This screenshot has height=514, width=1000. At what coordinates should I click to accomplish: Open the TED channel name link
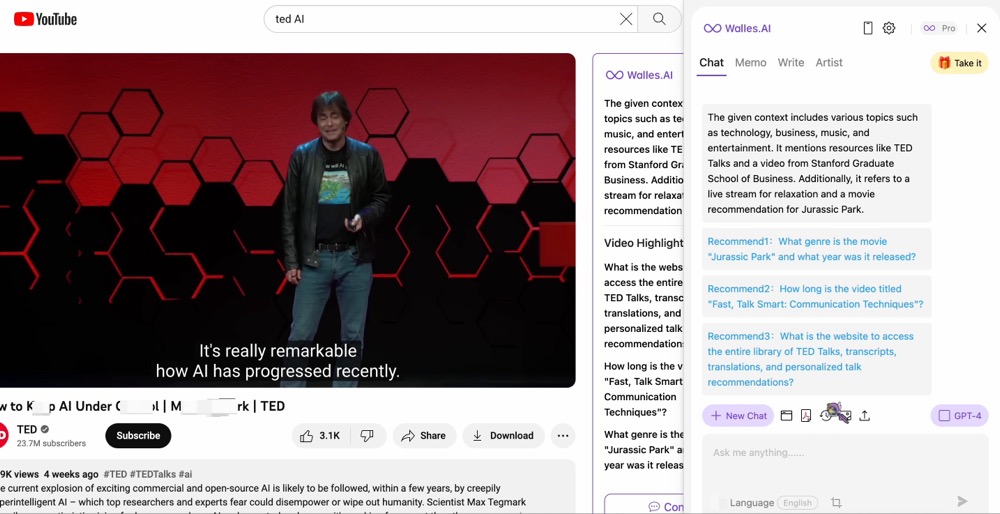(x=27, y=429)
